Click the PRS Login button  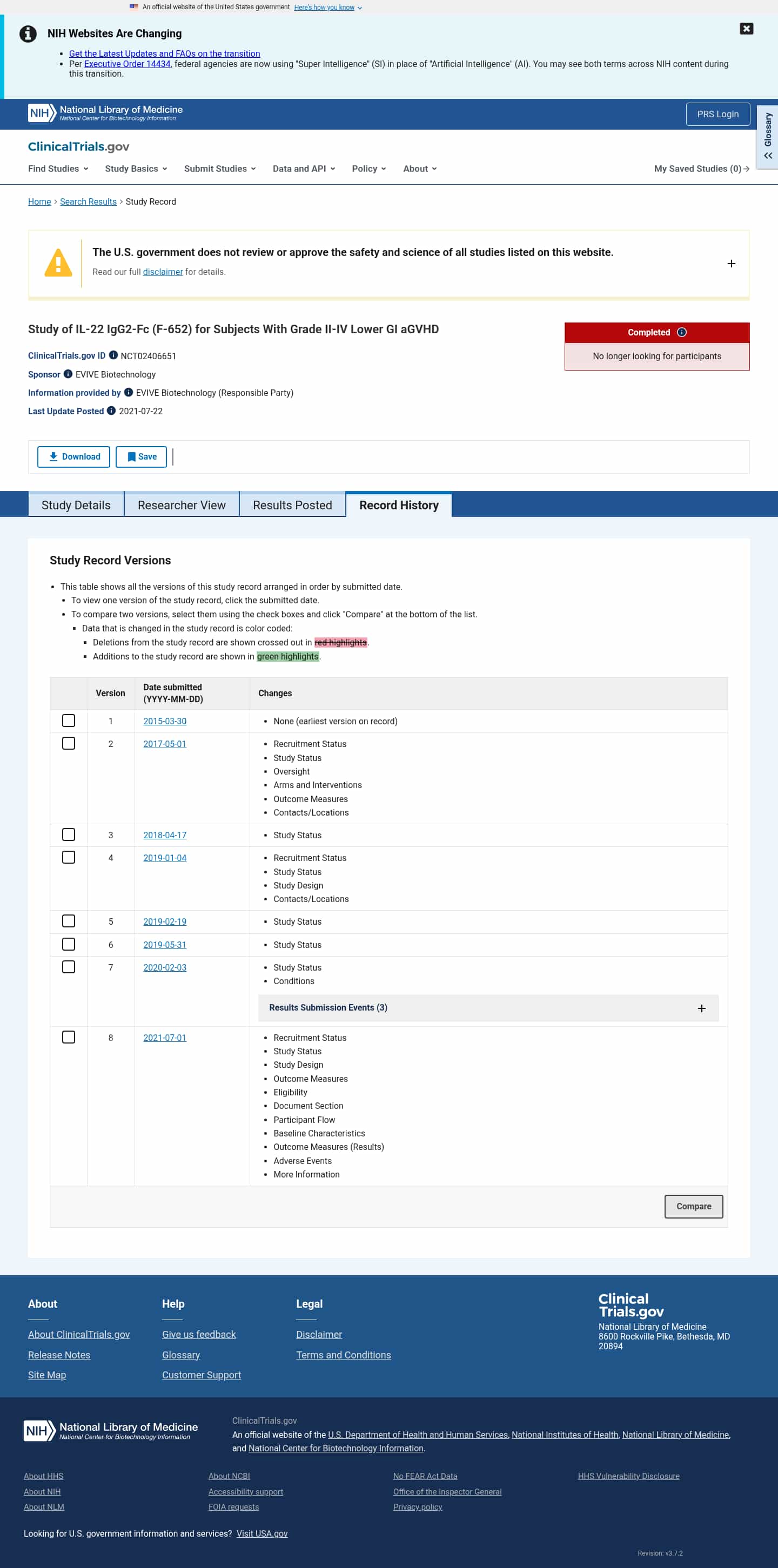[x=717, y=114]
